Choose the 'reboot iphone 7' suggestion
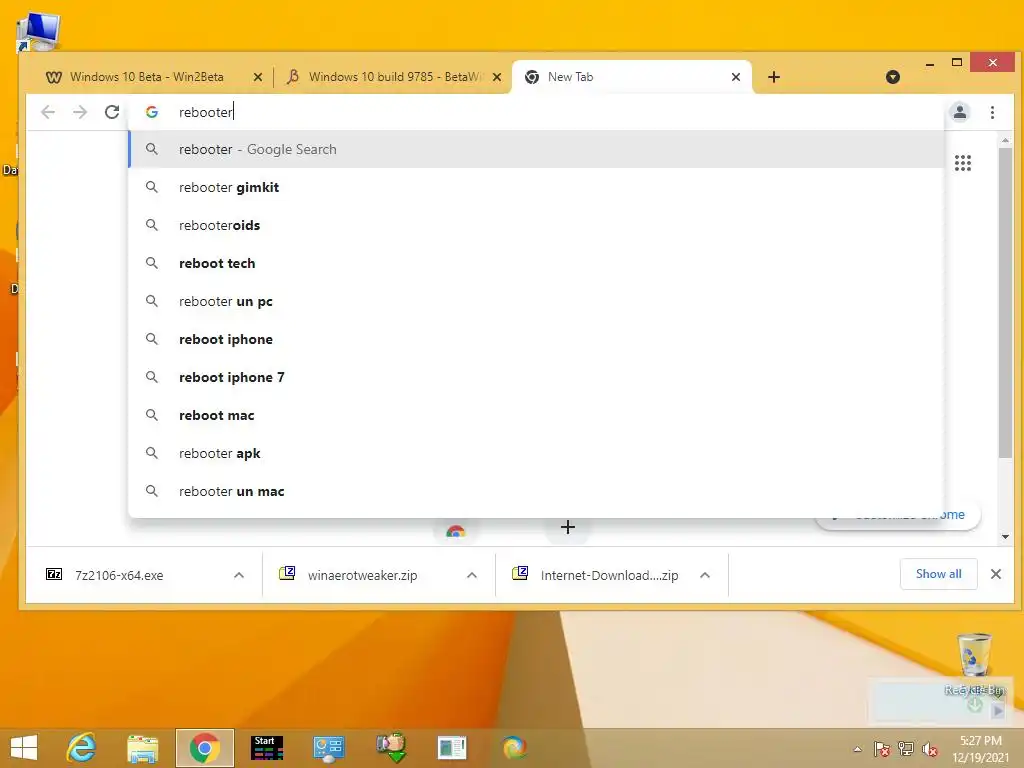1024x768 pixels. 536,377
